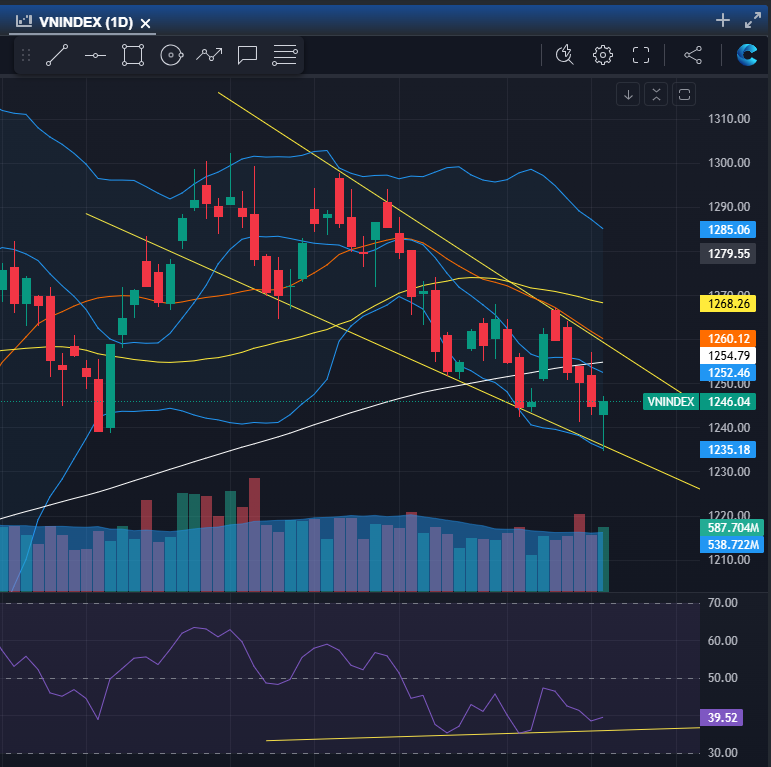Add a new chart tab
The image size is (771, 767).
723,20
